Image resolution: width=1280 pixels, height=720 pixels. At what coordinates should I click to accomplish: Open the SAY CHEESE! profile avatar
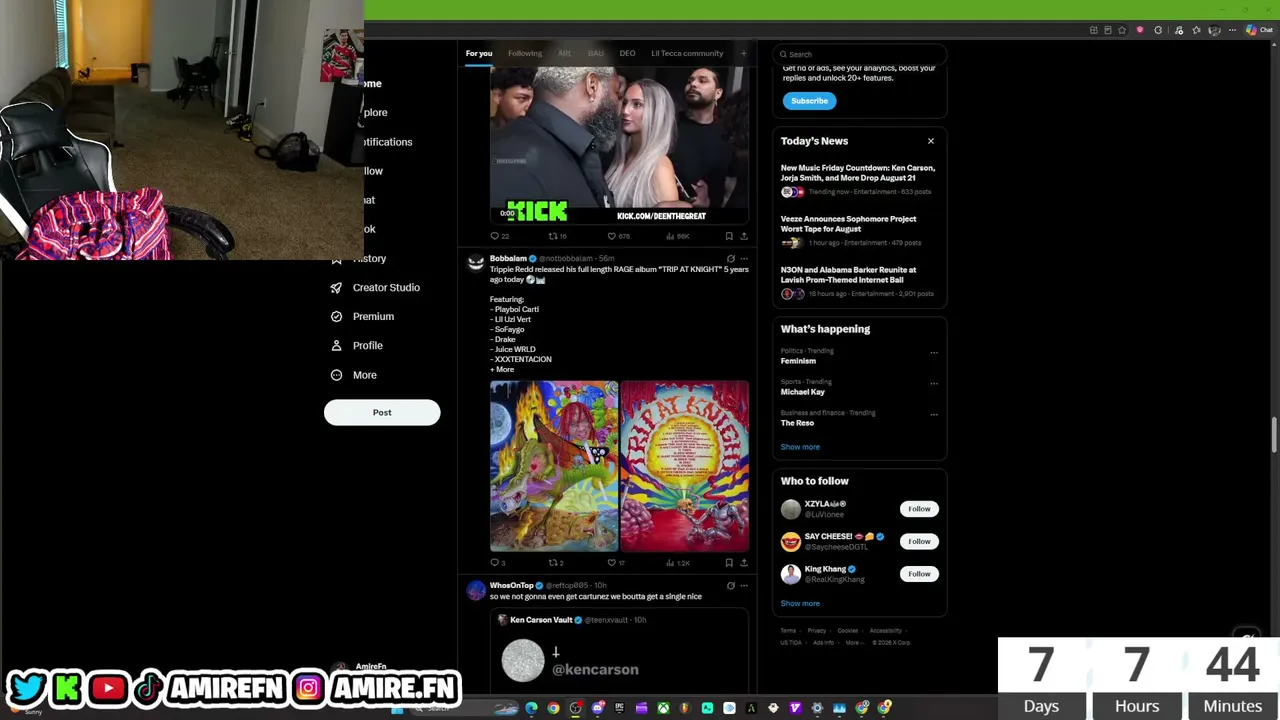(791, 542)
